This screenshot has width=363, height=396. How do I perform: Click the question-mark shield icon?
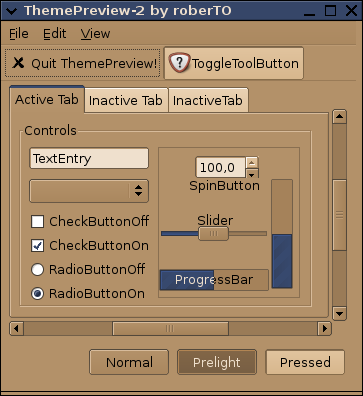179,63
